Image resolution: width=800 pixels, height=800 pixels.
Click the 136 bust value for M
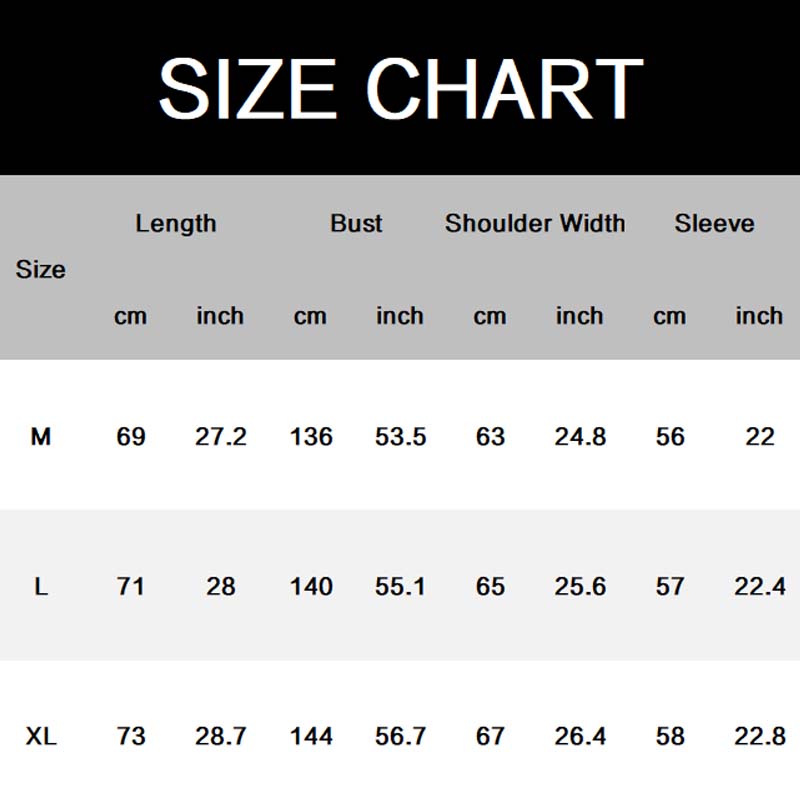[311, 436]
